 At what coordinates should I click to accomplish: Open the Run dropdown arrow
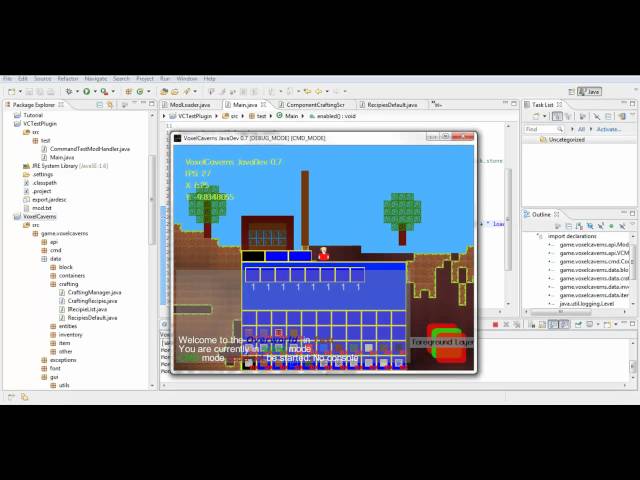coord(95,92)
